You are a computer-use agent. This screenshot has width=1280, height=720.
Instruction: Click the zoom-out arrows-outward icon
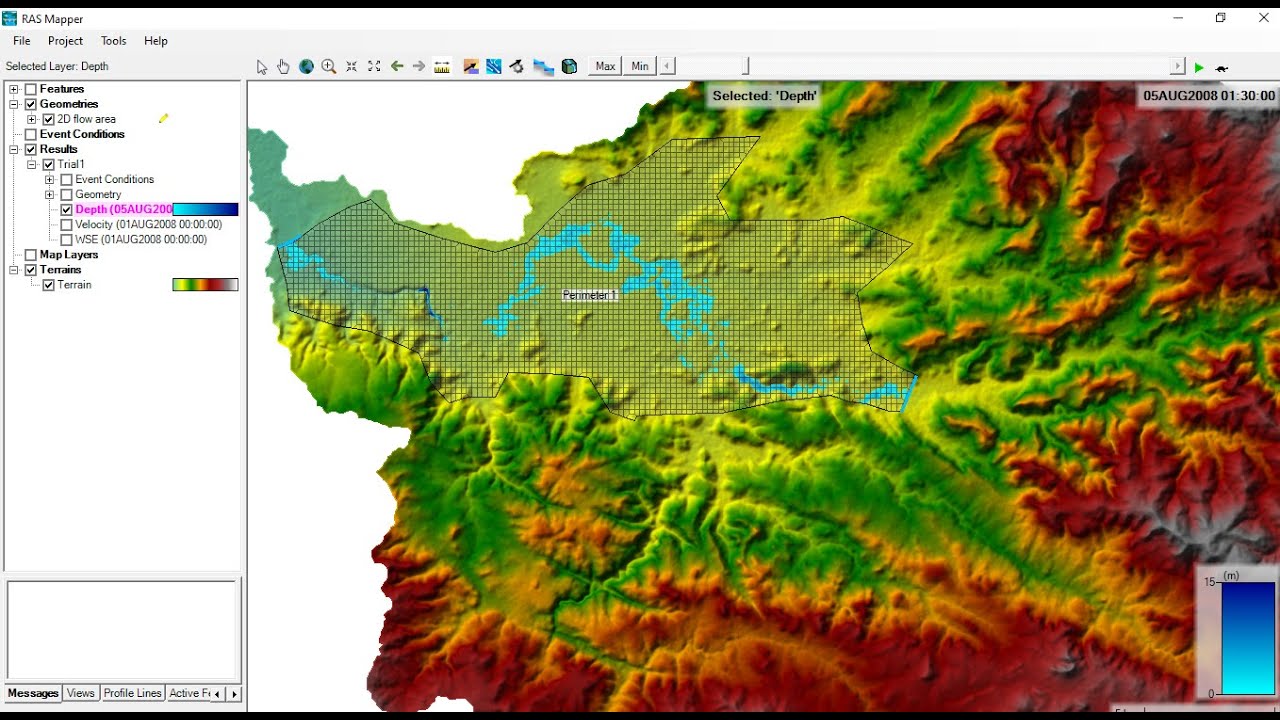[374, 67]
